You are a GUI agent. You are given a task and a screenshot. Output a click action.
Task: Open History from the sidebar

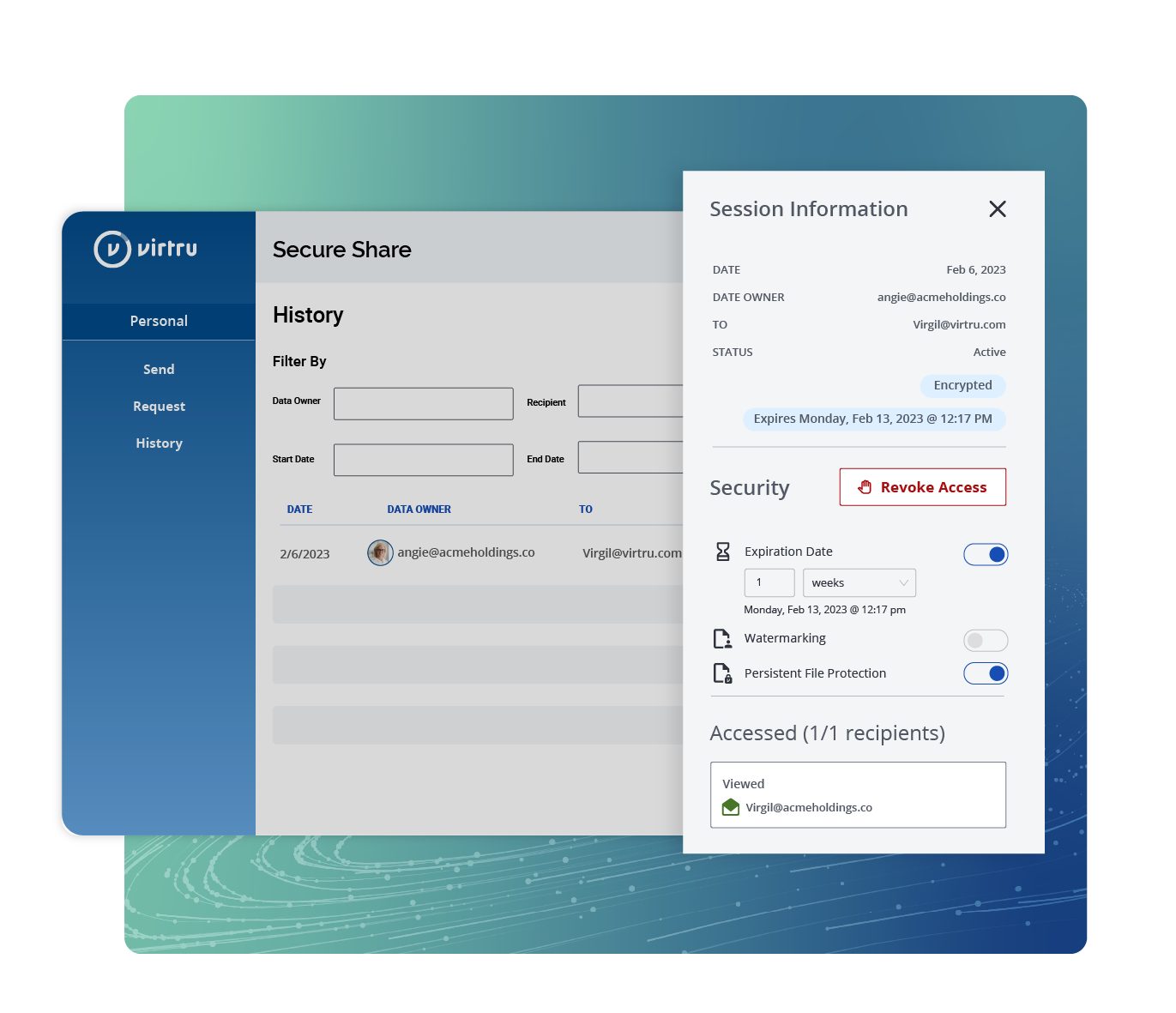[x=159, y=443]
